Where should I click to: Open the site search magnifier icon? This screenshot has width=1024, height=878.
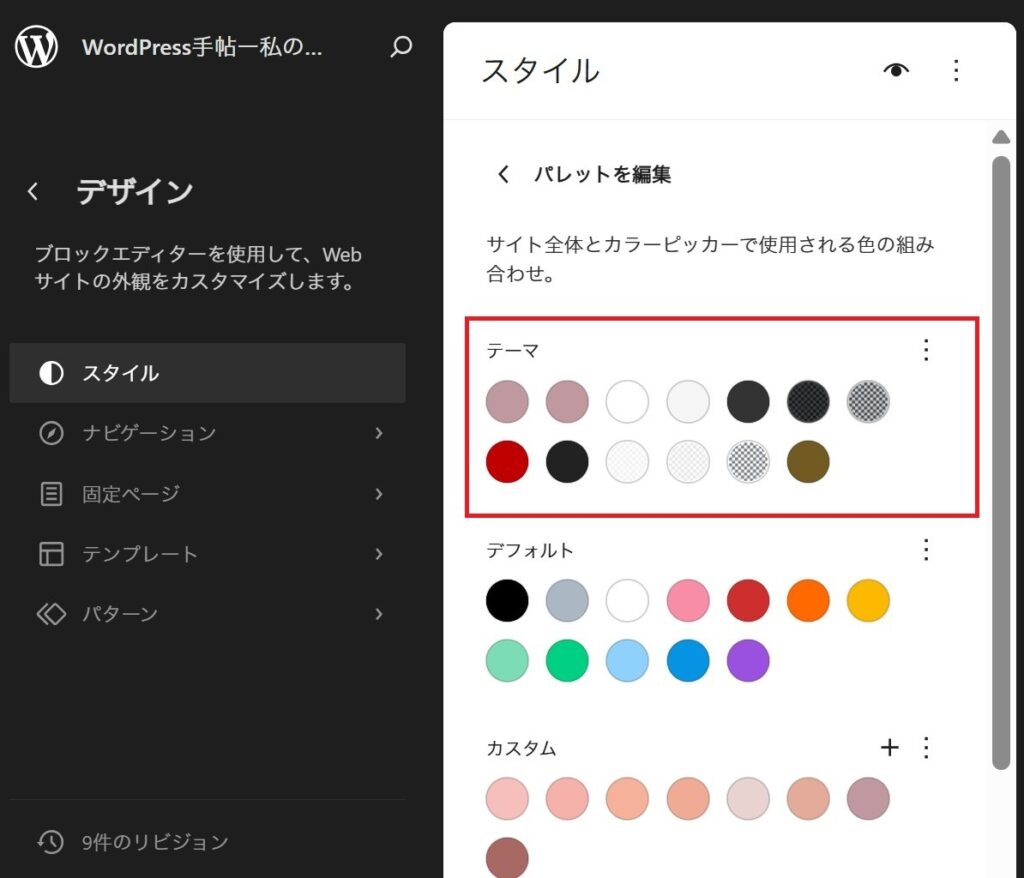401,46
